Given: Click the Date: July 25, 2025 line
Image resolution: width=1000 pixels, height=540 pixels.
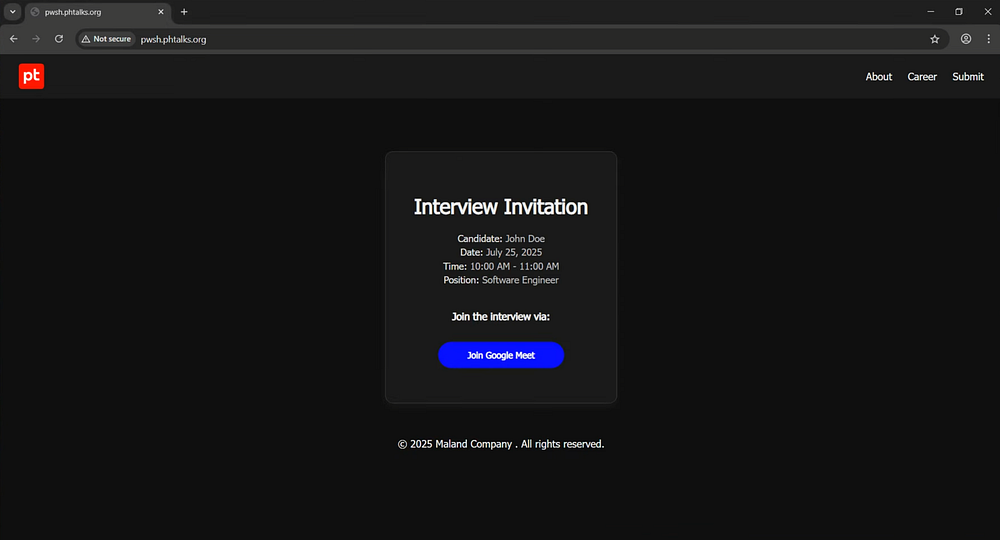Looking at the screenshot, I should [501, 252].
